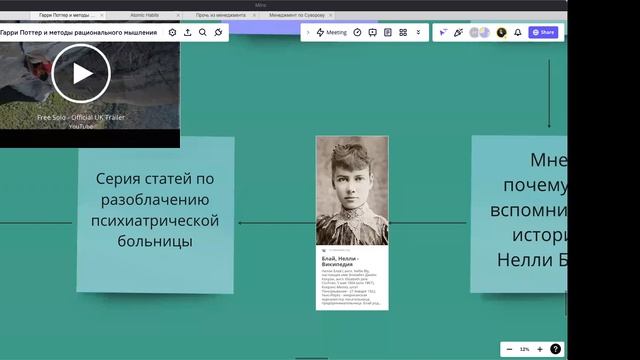Open the presentation mode icon
The image size is (640, 360).
(x=372, y=32)
